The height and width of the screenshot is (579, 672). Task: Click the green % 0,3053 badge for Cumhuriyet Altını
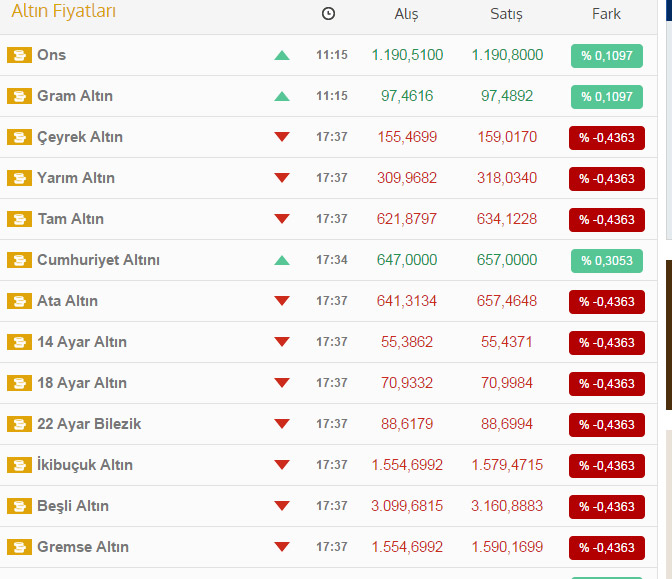click(x=607, y=261)
